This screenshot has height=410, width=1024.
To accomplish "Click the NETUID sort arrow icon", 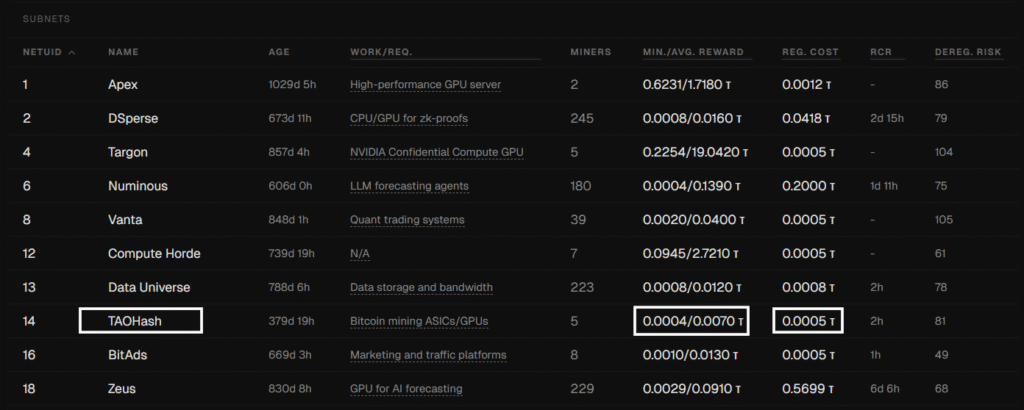I will tap(72, 52).
